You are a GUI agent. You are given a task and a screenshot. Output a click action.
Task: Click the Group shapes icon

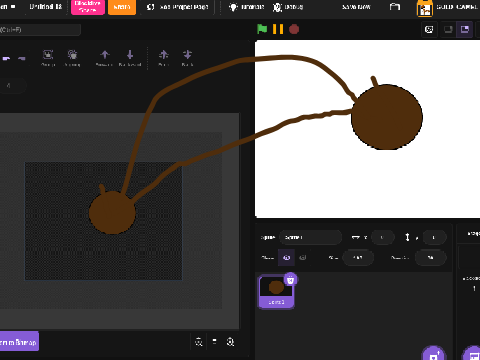(48, 58)
